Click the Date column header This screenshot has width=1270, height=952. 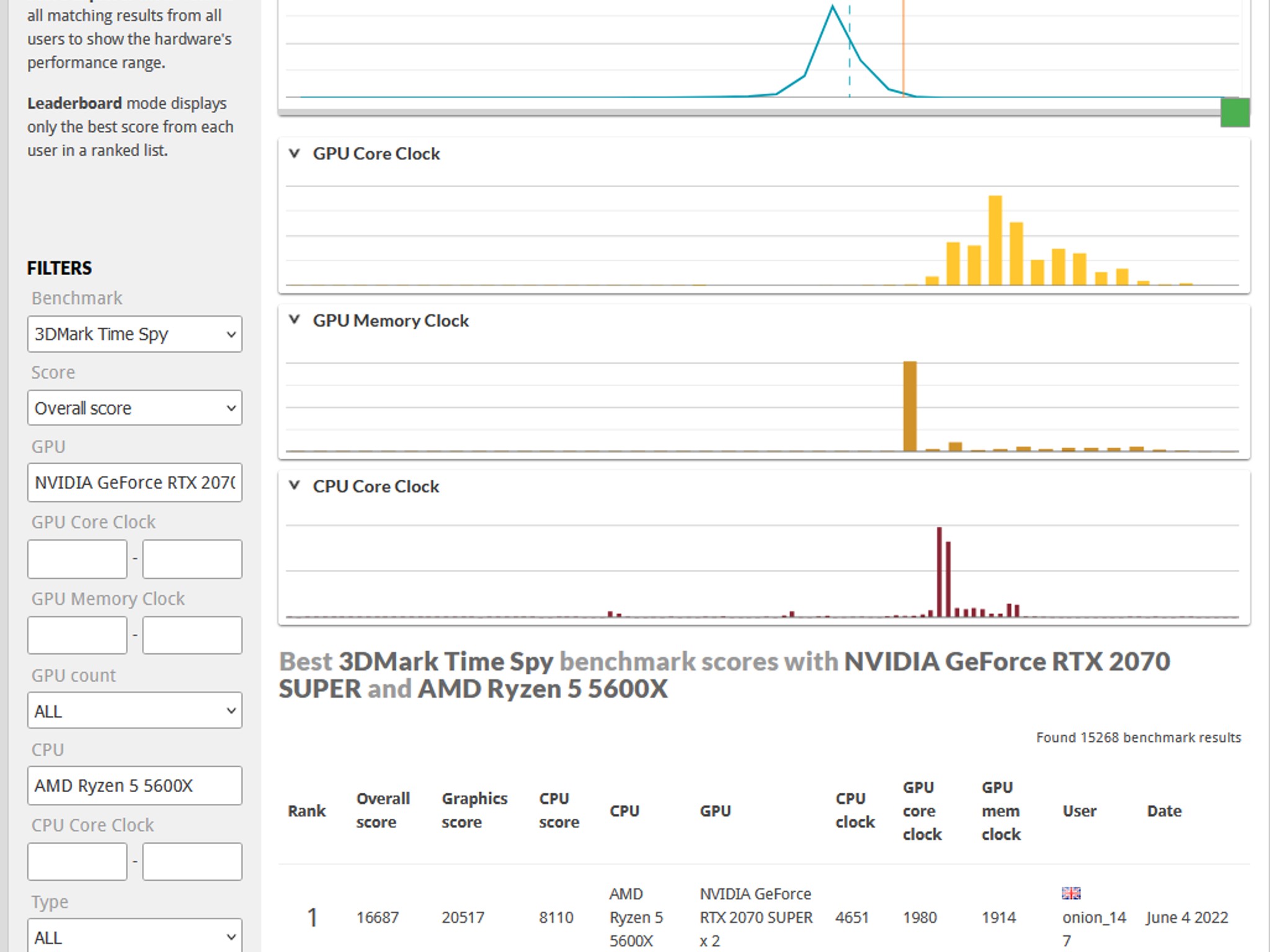(1164, 811)
